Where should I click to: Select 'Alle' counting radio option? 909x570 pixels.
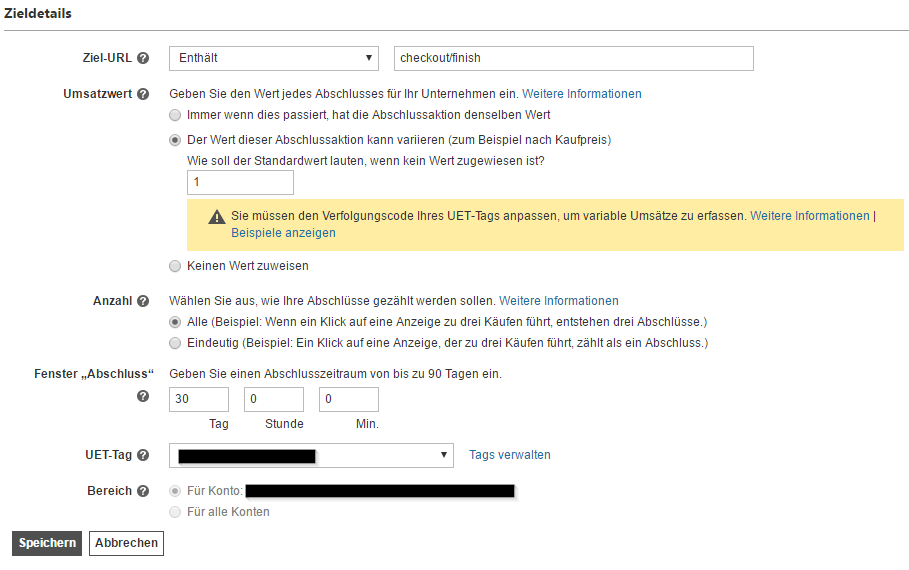click(176, 322)
